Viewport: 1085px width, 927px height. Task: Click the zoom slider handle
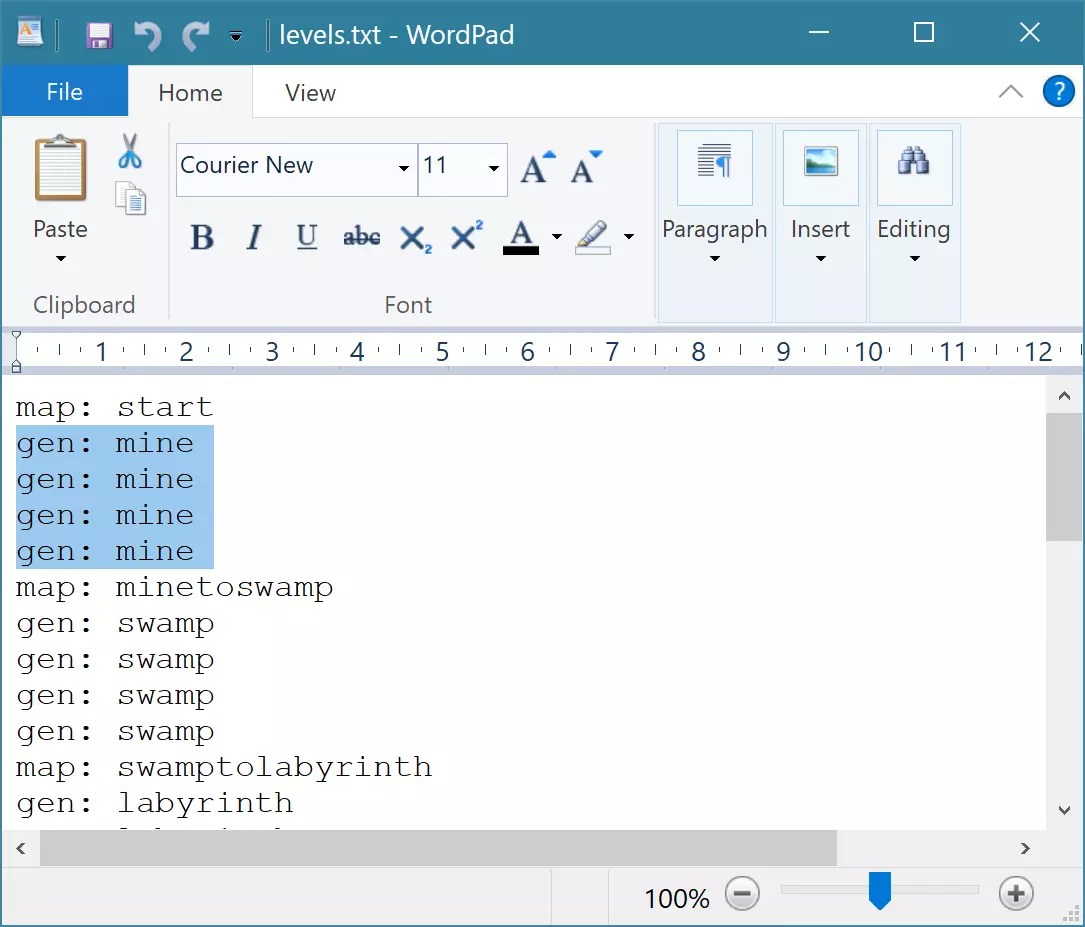(879, 890)
